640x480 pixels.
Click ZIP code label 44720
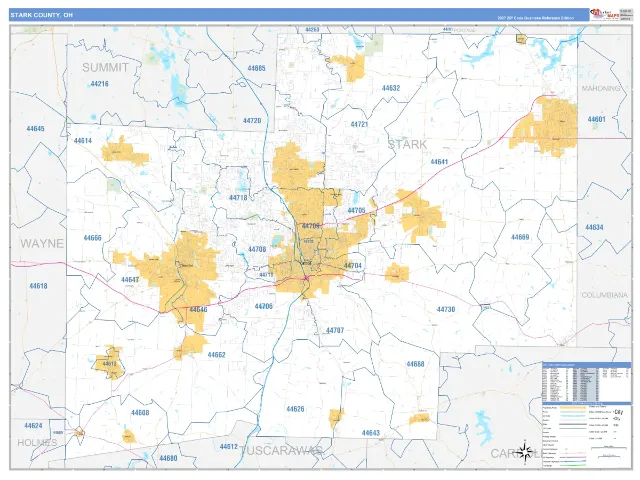pos(252,121)
